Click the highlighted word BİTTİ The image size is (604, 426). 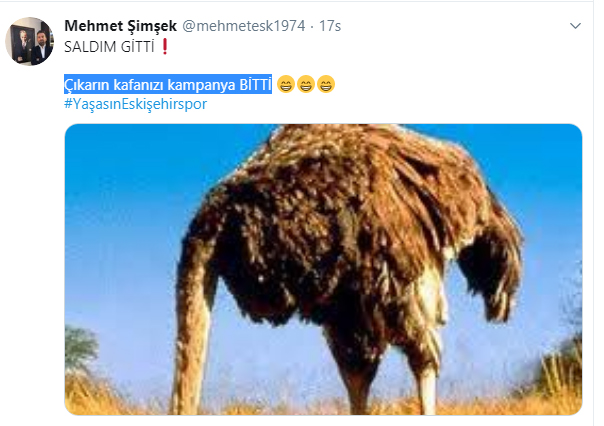256,84
